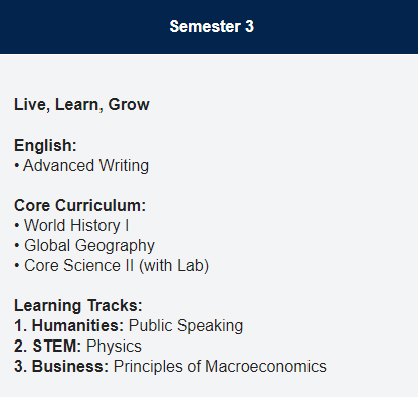Select the STEM track label

coord(57,346)
